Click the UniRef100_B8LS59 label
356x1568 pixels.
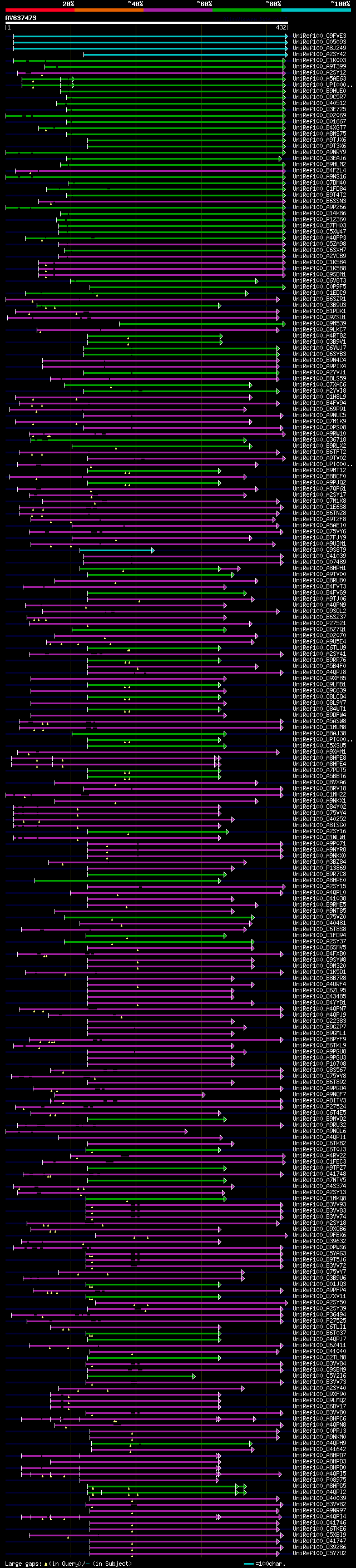click(319, 379)
